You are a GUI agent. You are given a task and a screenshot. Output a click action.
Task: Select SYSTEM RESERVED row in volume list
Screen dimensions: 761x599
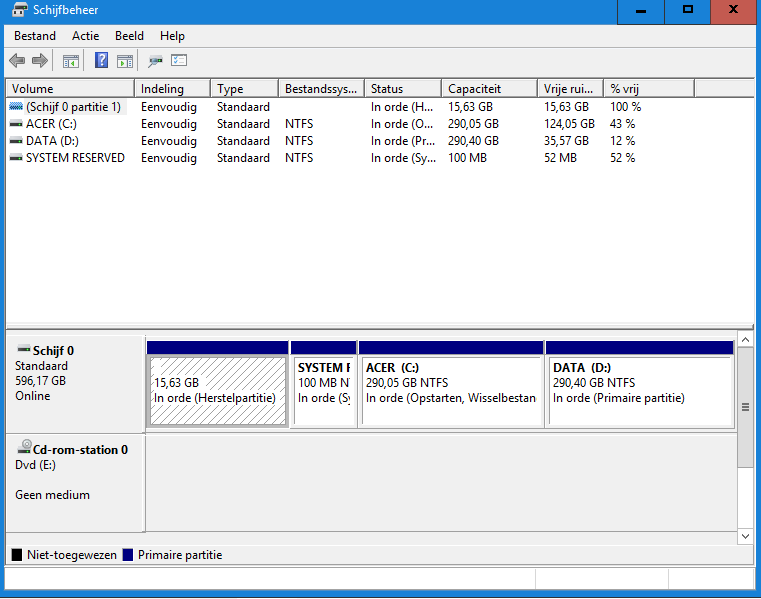click(x=75, y=158)
